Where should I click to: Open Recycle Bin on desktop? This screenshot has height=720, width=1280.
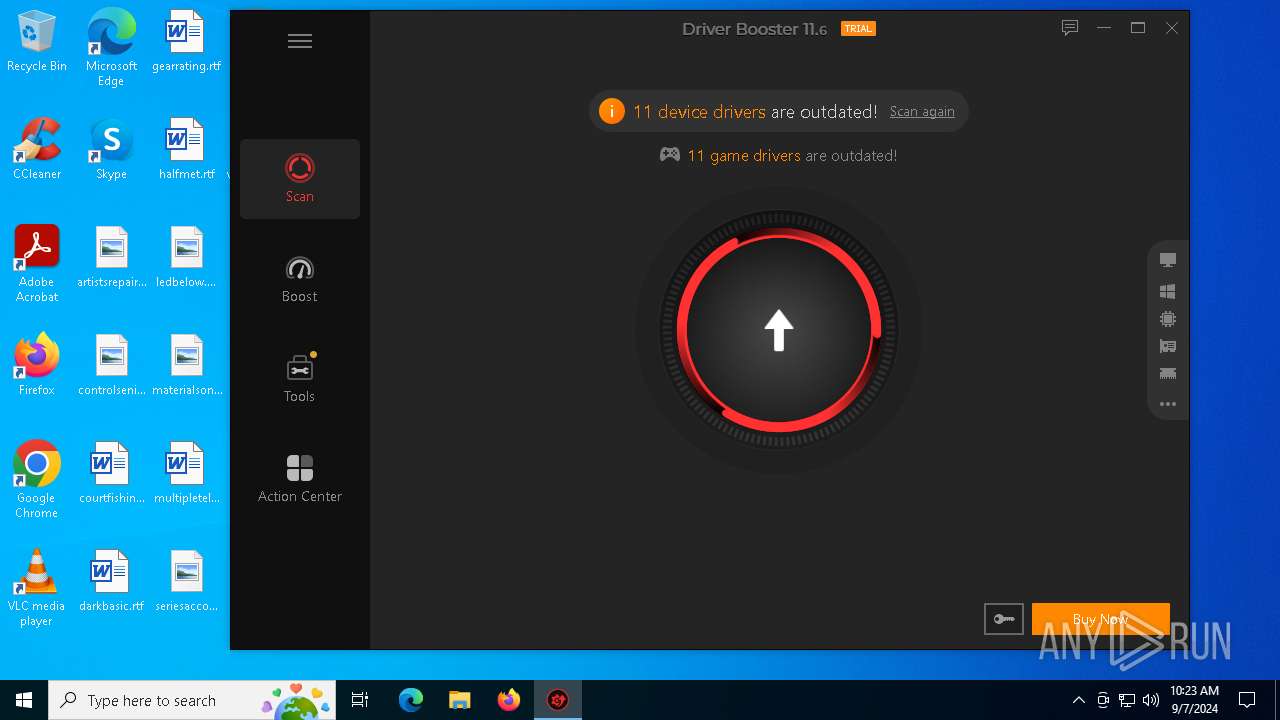point(37,42)
